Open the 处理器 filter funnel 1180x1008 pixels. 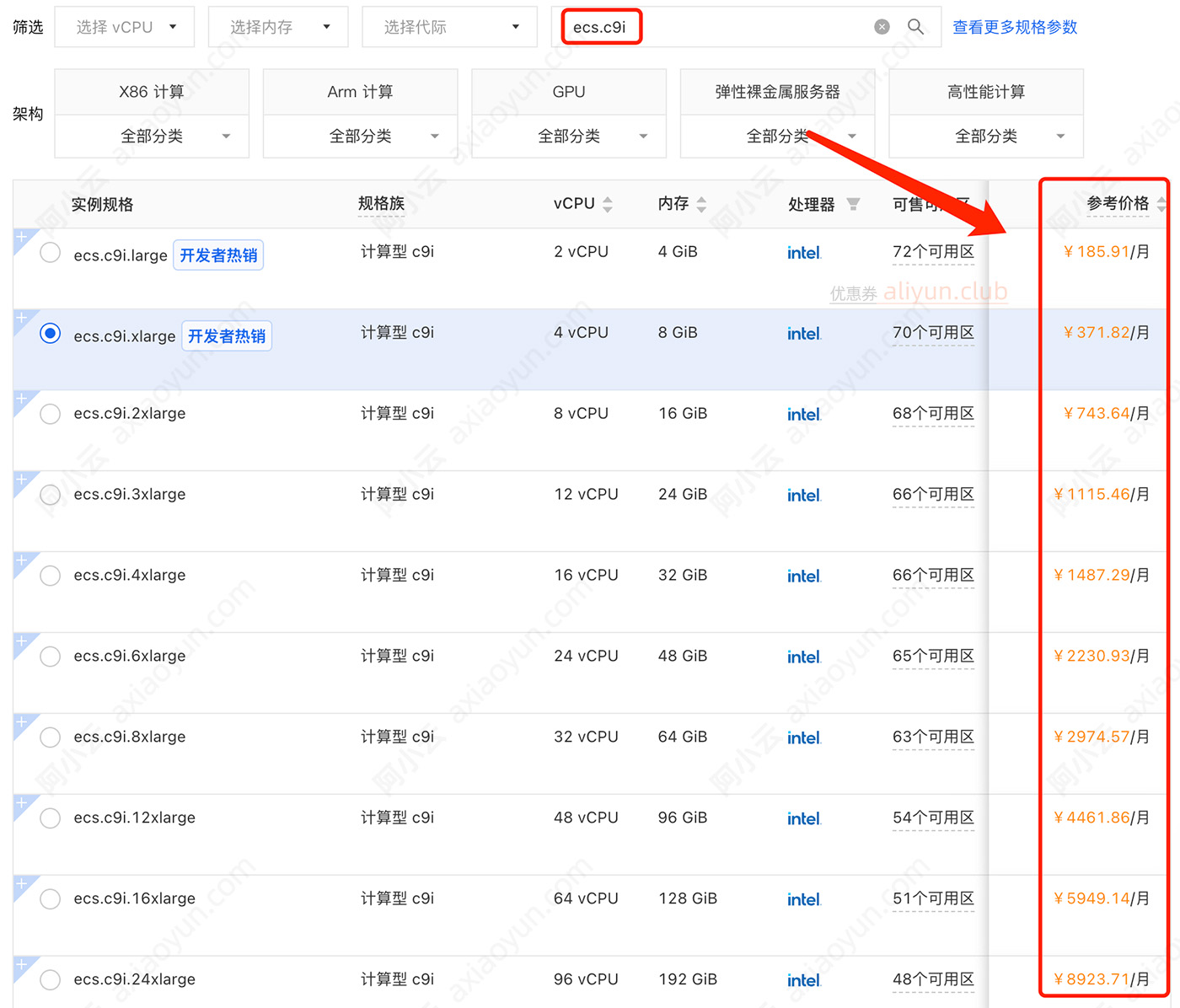pos(853,204)
